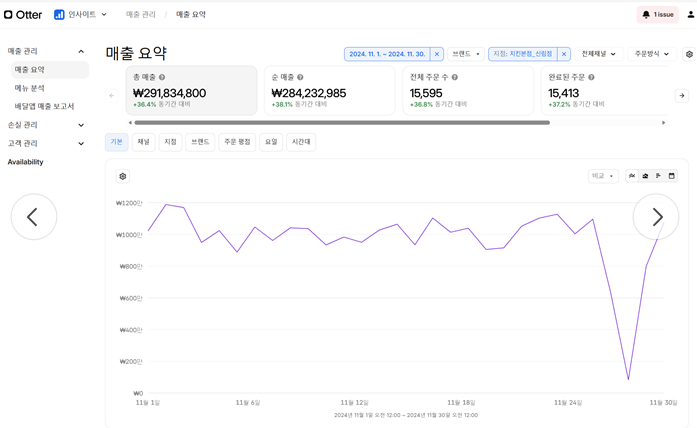Viewport: 697px width, 428px height.
Task: Click the 11월 24일 x-axis label
Action: [x=568, y=403]
